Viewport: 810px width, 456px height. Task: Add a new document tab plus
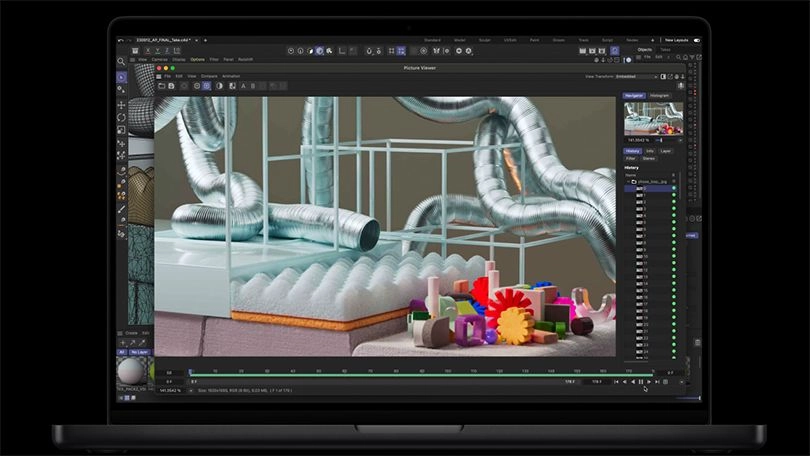click(x=205, y=40)
